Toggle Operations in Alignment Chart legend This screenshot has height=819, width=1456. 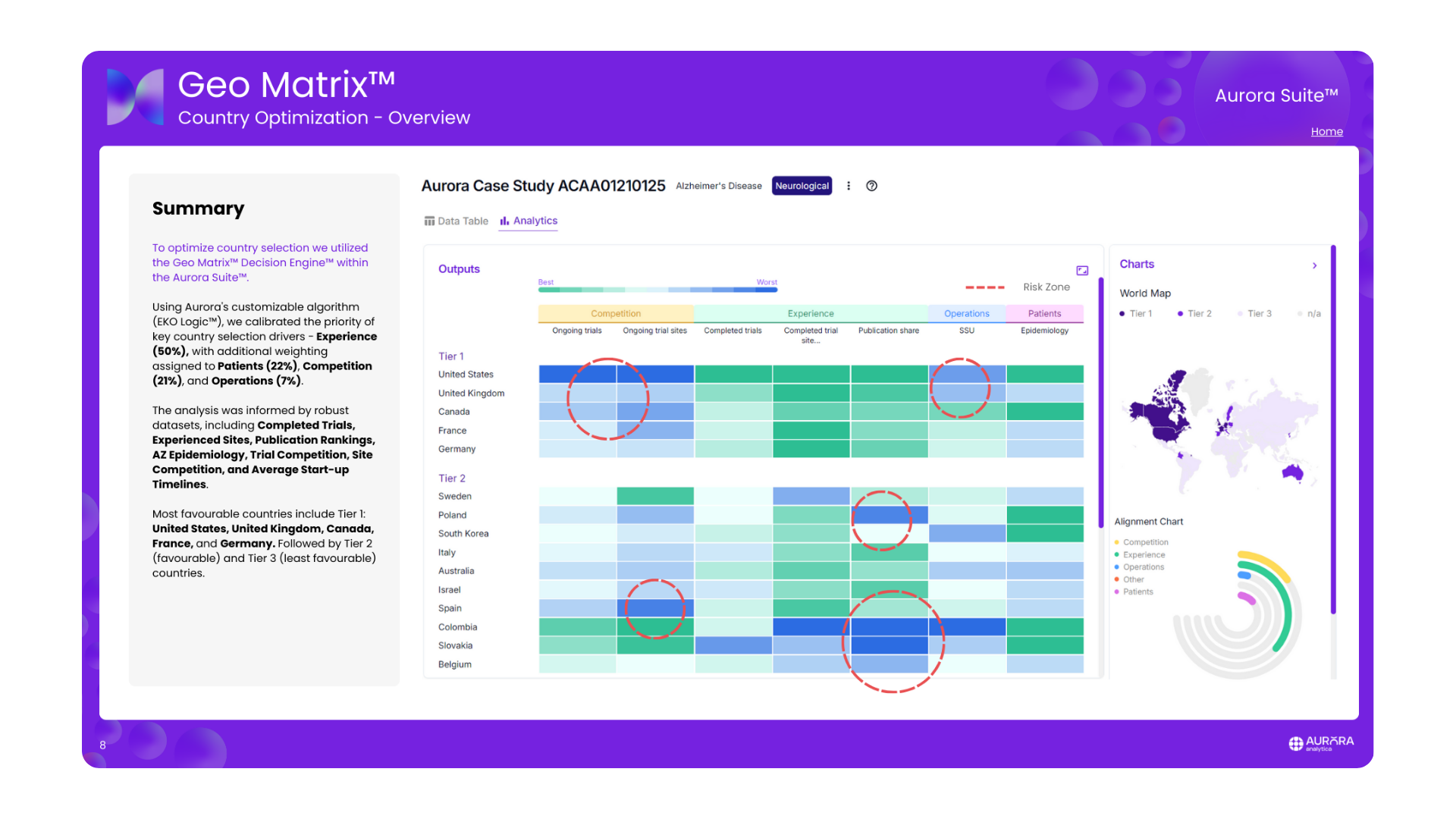pos(1139,567)
